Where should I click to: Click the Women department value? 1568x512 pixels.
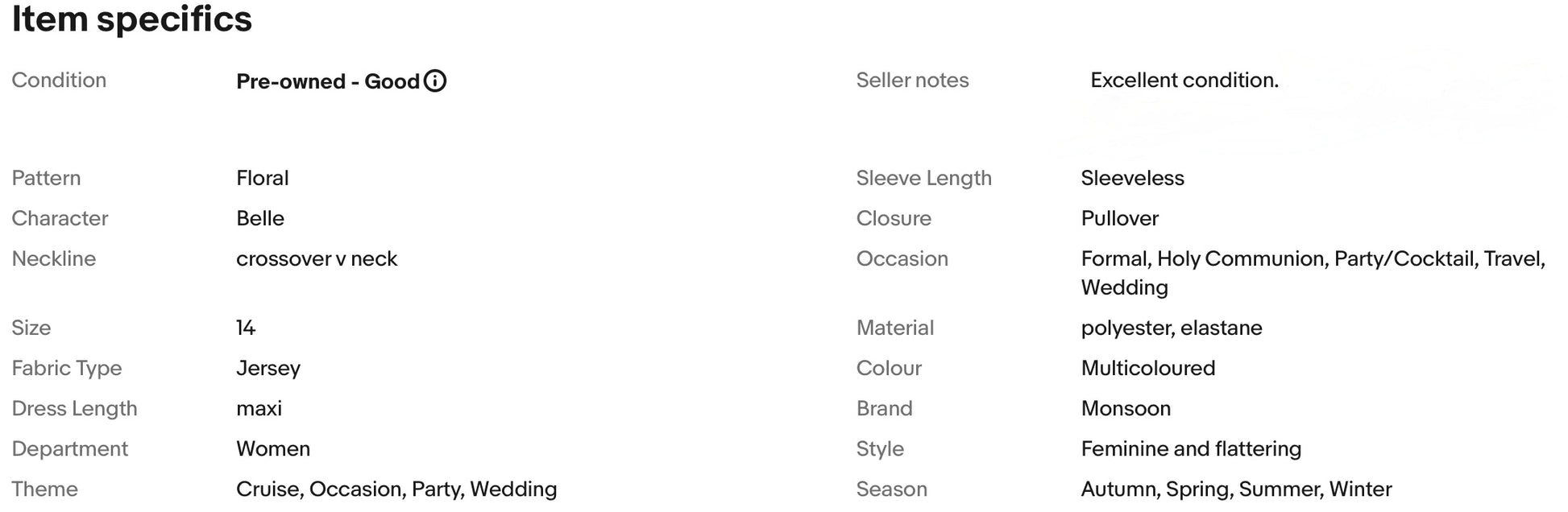(272, 448)
